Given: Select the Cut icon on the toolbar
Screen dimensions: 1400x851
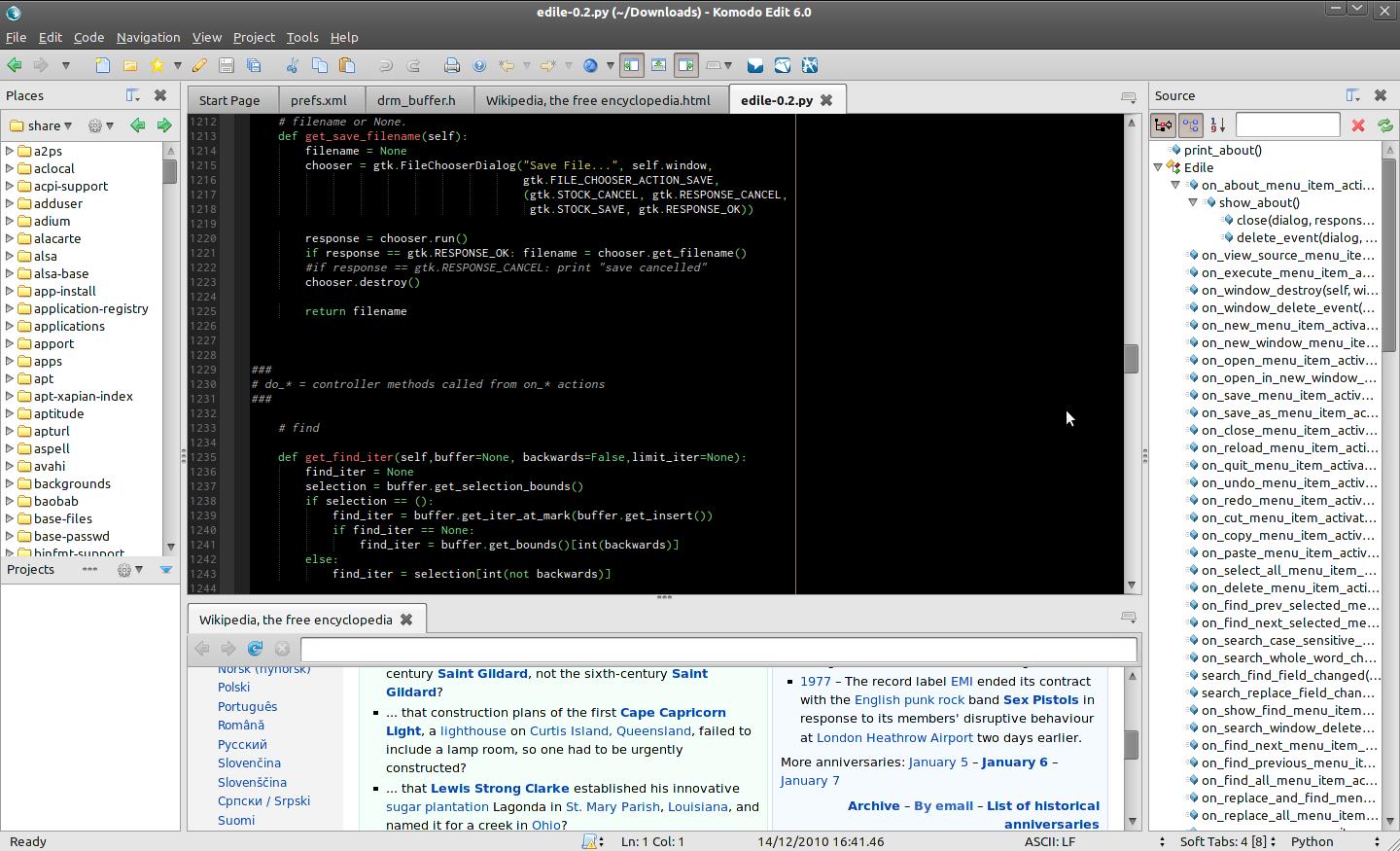Looking at the screenshot, I should tap(291, 65).
